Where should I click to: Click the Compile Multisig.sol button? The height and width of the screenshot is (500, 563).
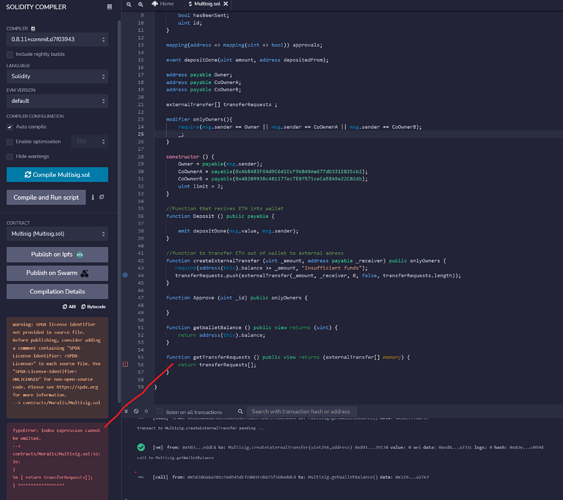point(57,175)
